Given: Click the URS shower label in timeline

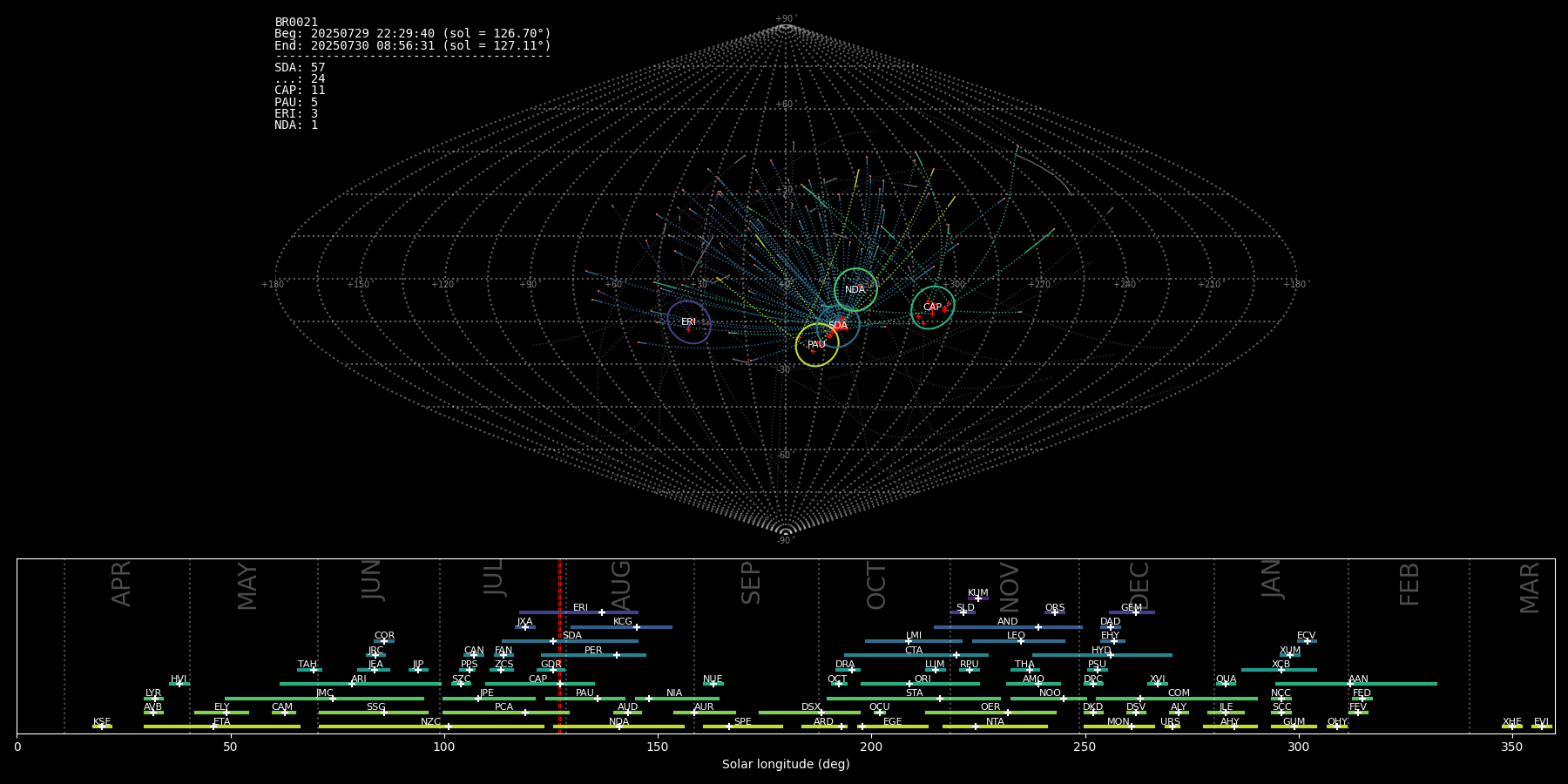Looking at the screenshot, I should pos(1170,722).
